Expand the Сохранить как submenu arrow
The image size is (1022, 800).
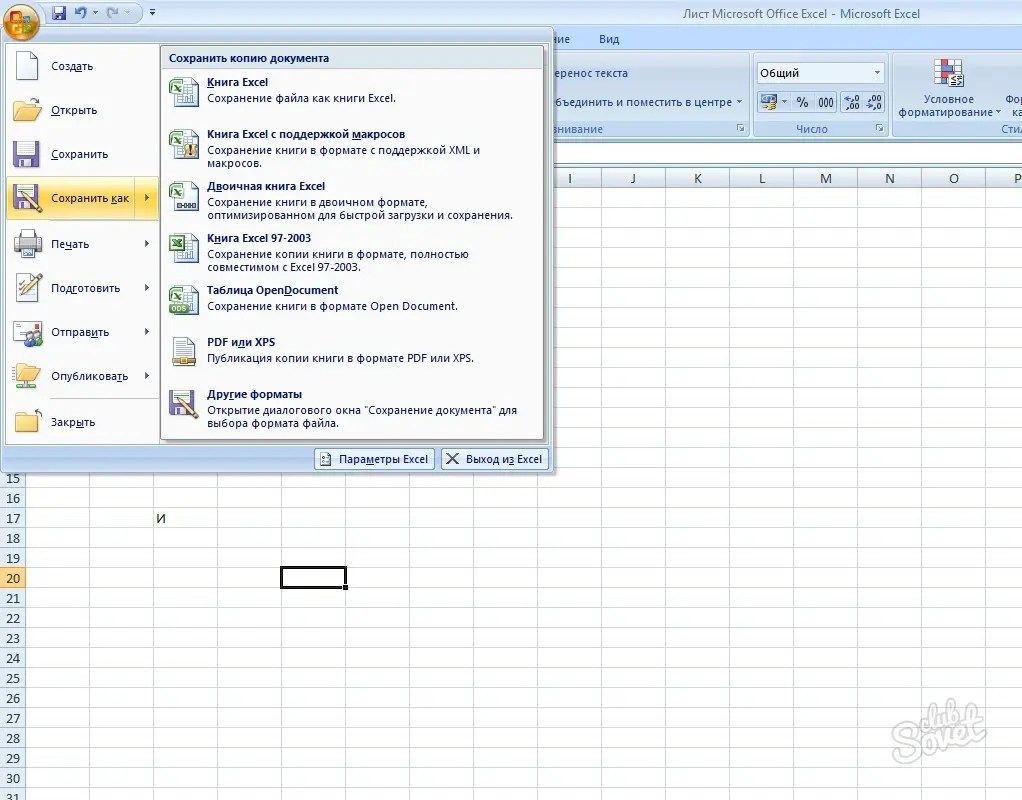(x=147, y=198)
